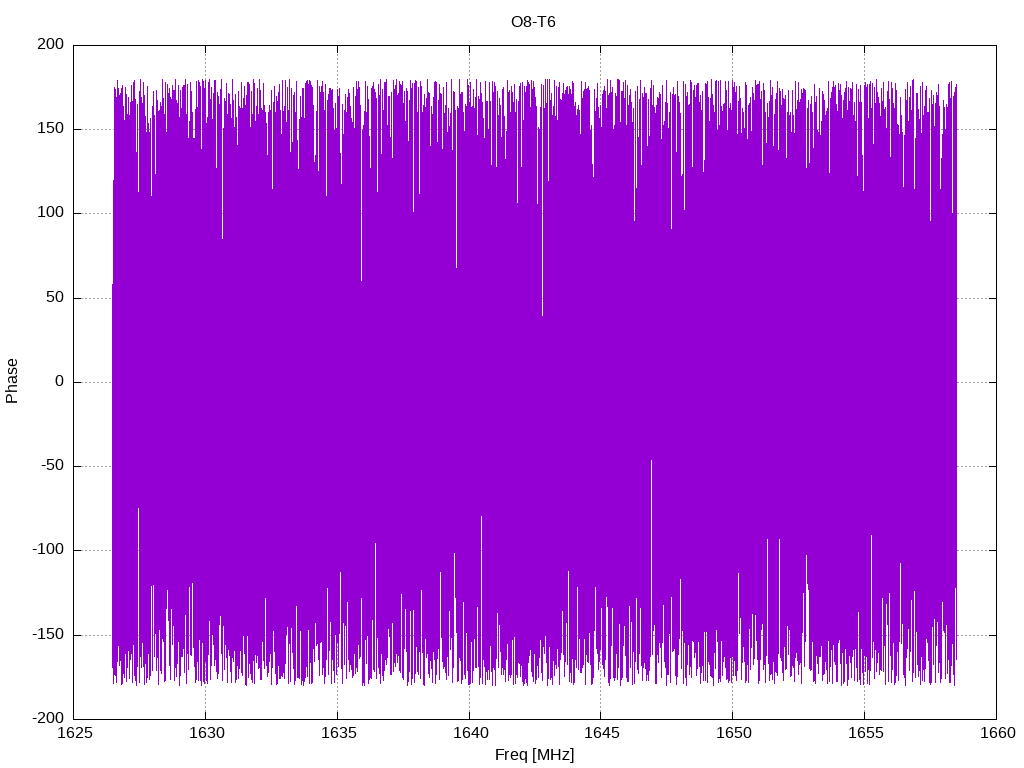
Task: Click the x-axis tick label 1635
Action: point(338,733)
